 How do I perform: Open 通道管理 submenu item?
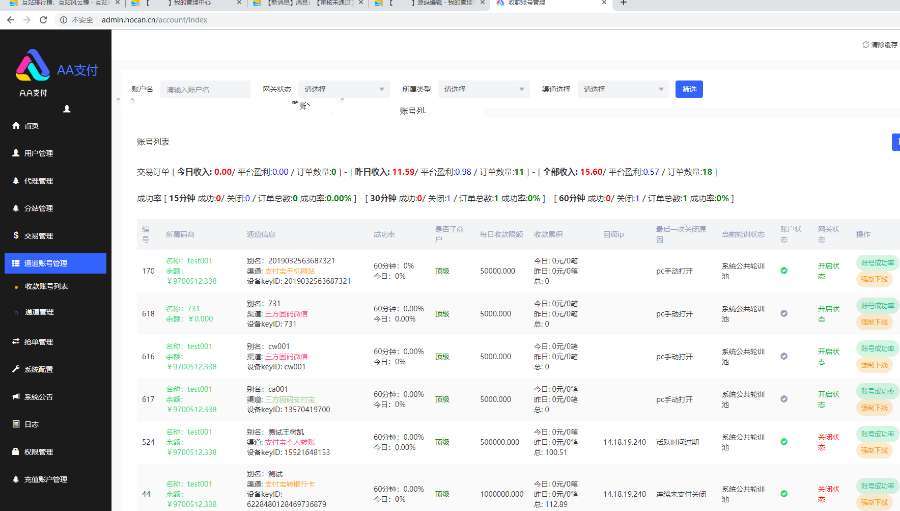40,312
